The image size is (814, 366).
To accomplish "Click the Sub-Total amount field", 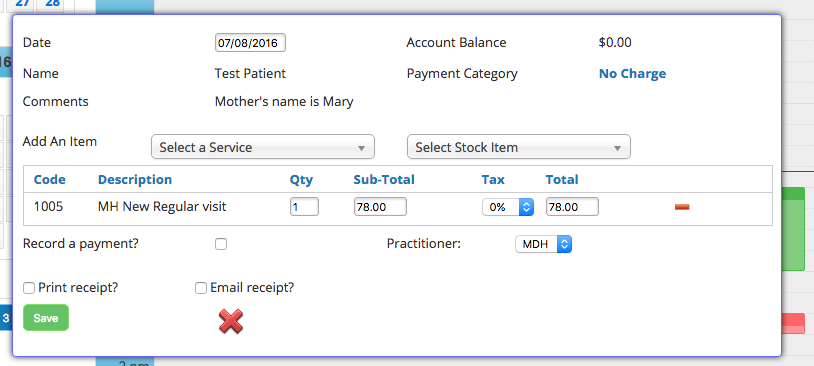I will pyautogui.click(x=380, y=207).
